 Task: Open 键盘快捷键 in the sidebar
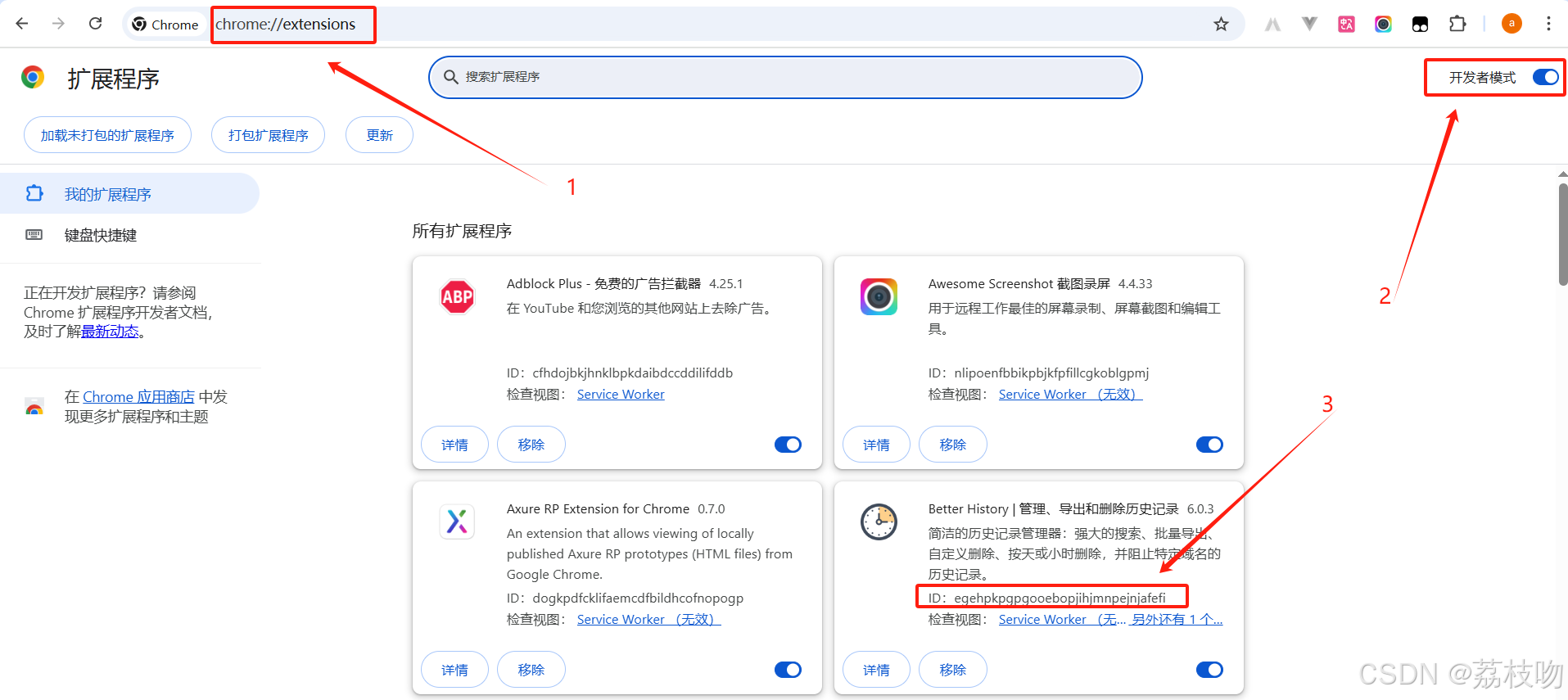pyautogui.click(x=129, y=235)
